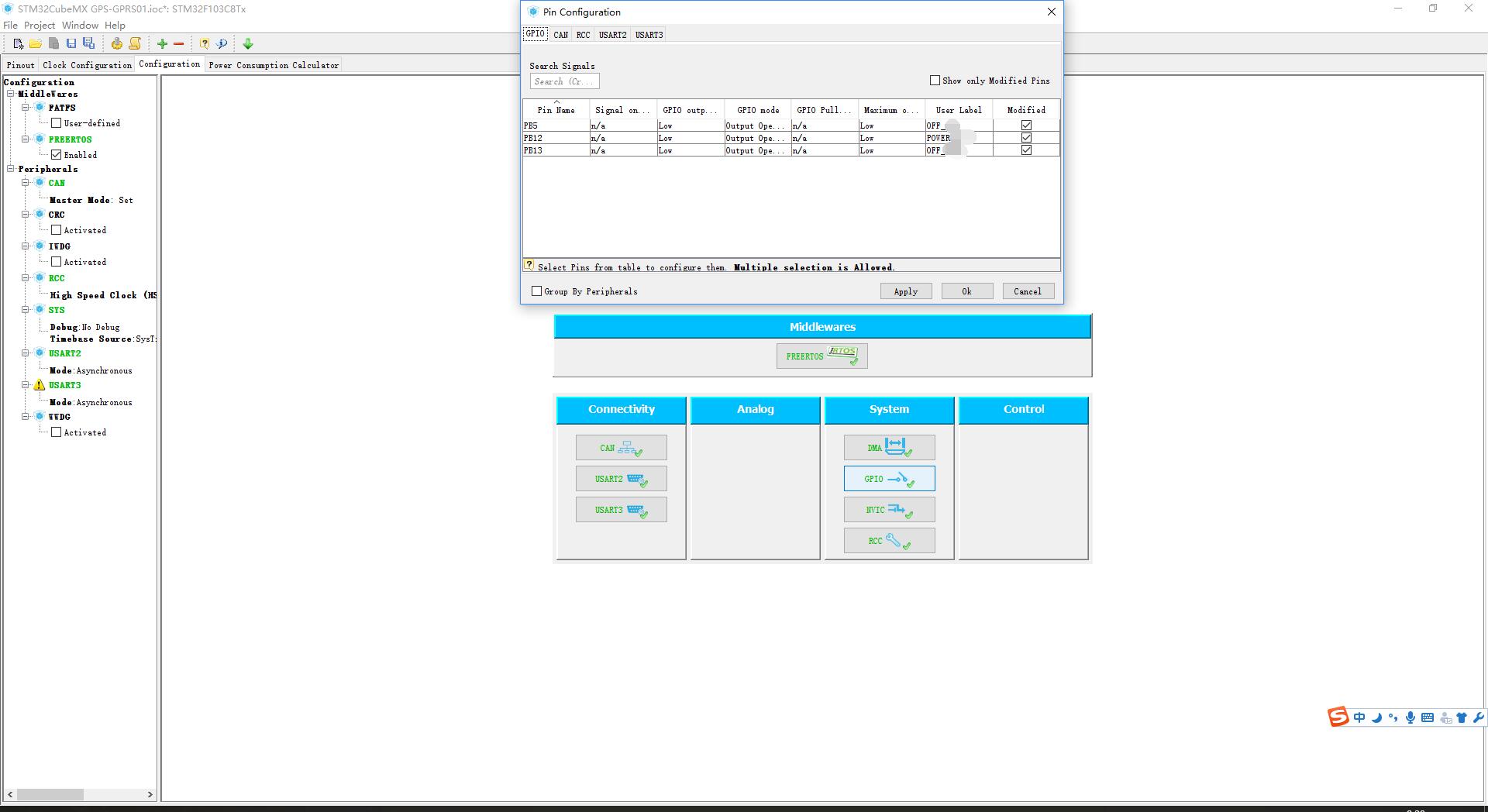Collapse the USART3 tree node expander
The image size is (1488, 812).
25,384
